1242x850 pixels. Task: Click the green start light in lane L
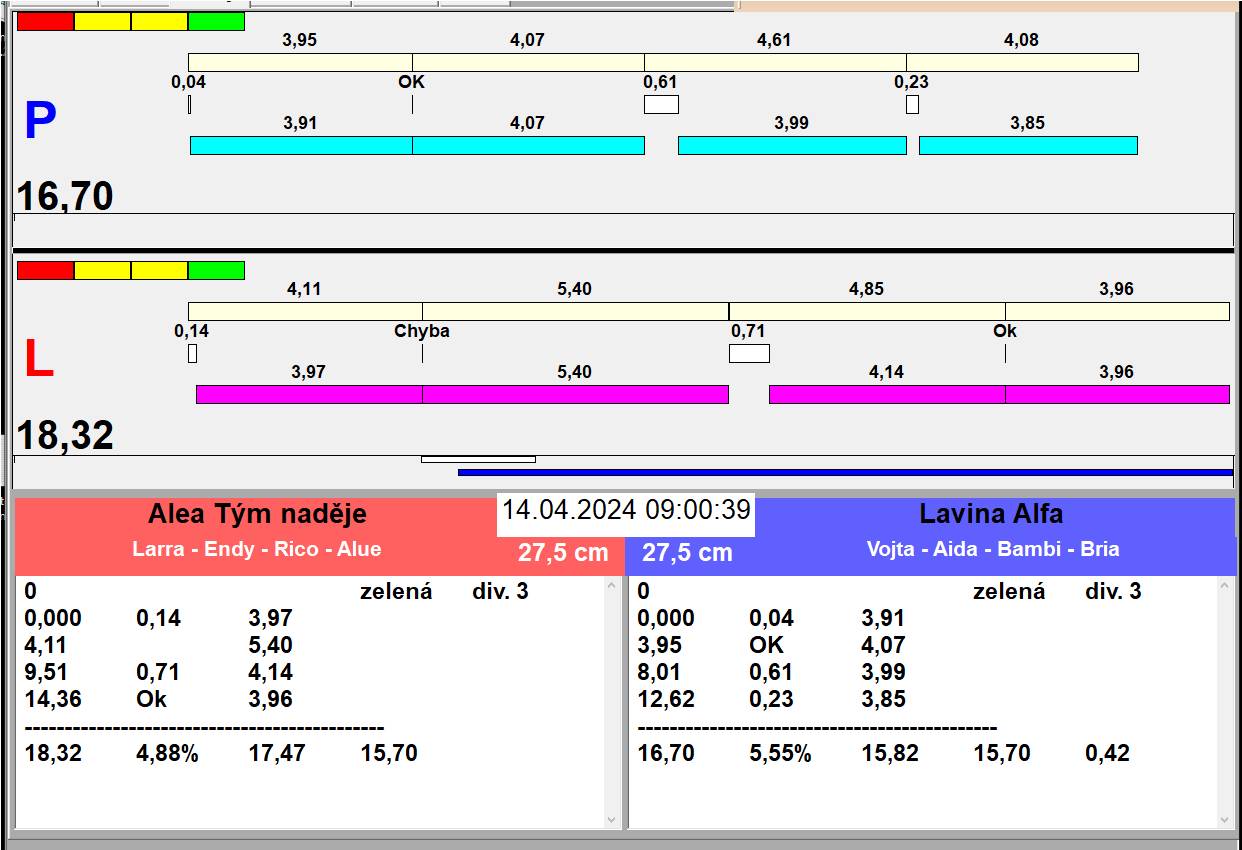tap(216, 270)
